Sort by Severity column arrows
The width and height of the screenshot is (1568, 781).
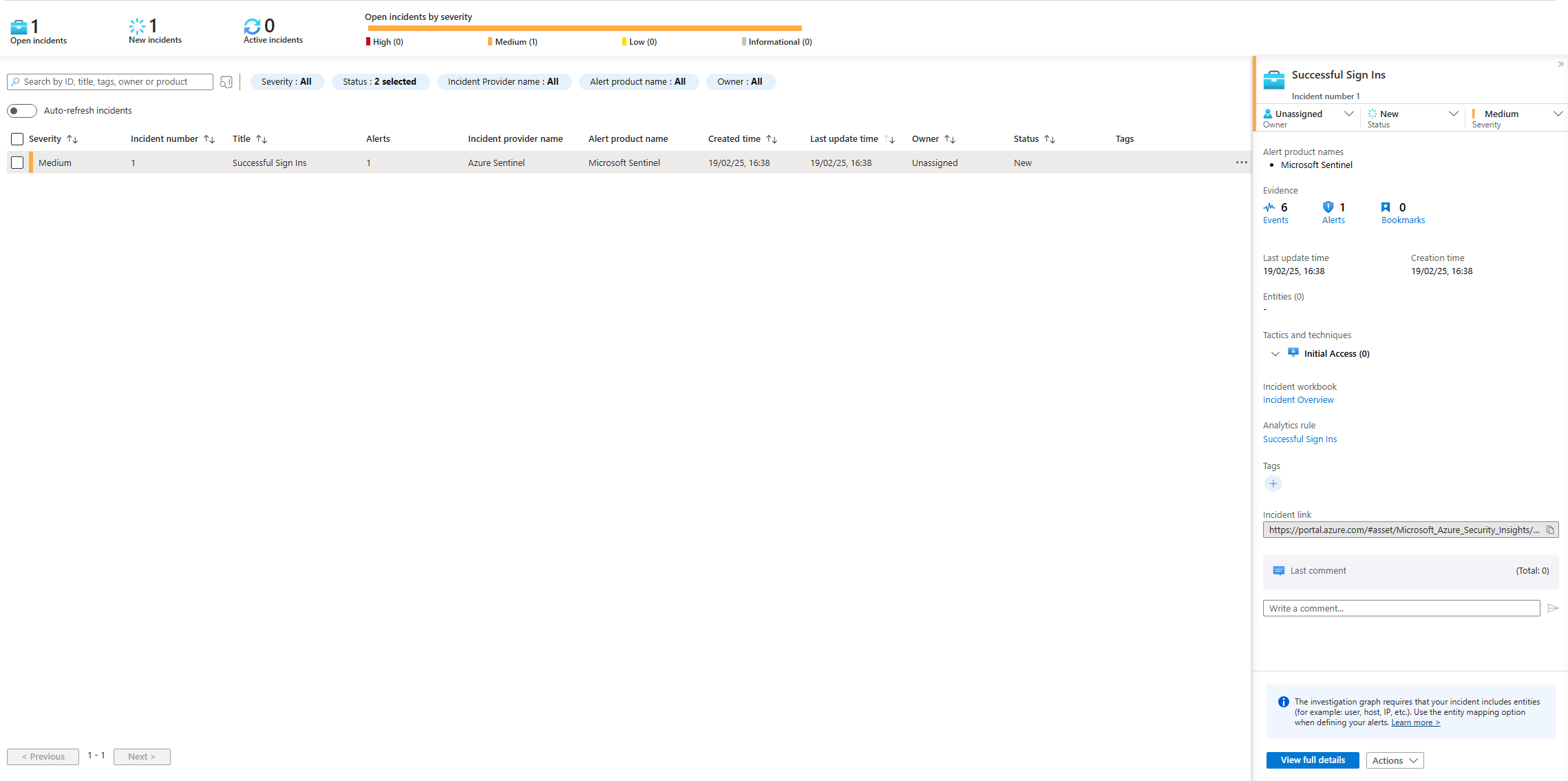pyautogui.click(x=72, y=139)
